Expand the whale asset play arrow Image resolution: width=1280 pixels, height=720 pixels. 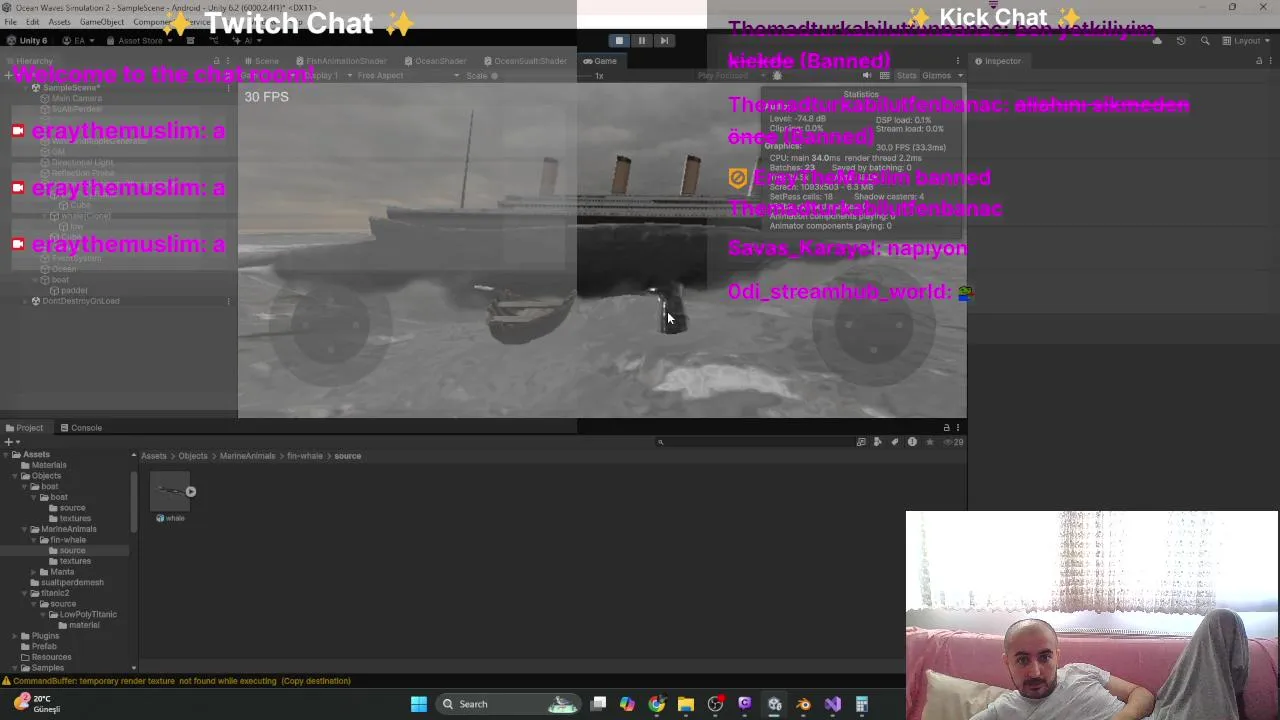coord(191,491)
